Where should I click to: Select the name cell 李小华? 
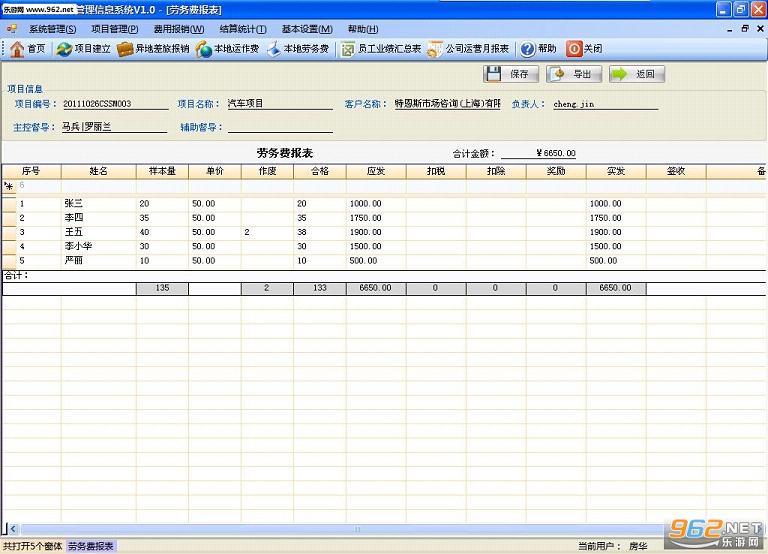pyautogui.click(x=98, y=246)
